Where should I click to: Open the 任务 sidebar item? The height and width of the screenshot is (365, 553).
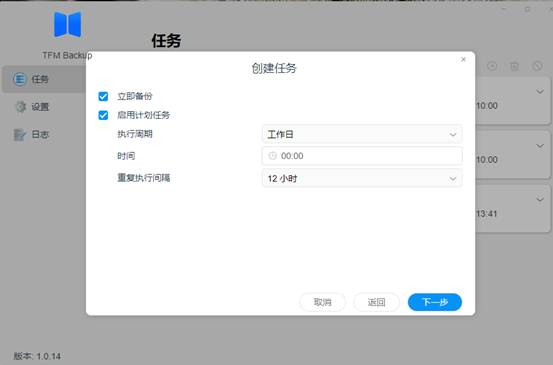44,79
